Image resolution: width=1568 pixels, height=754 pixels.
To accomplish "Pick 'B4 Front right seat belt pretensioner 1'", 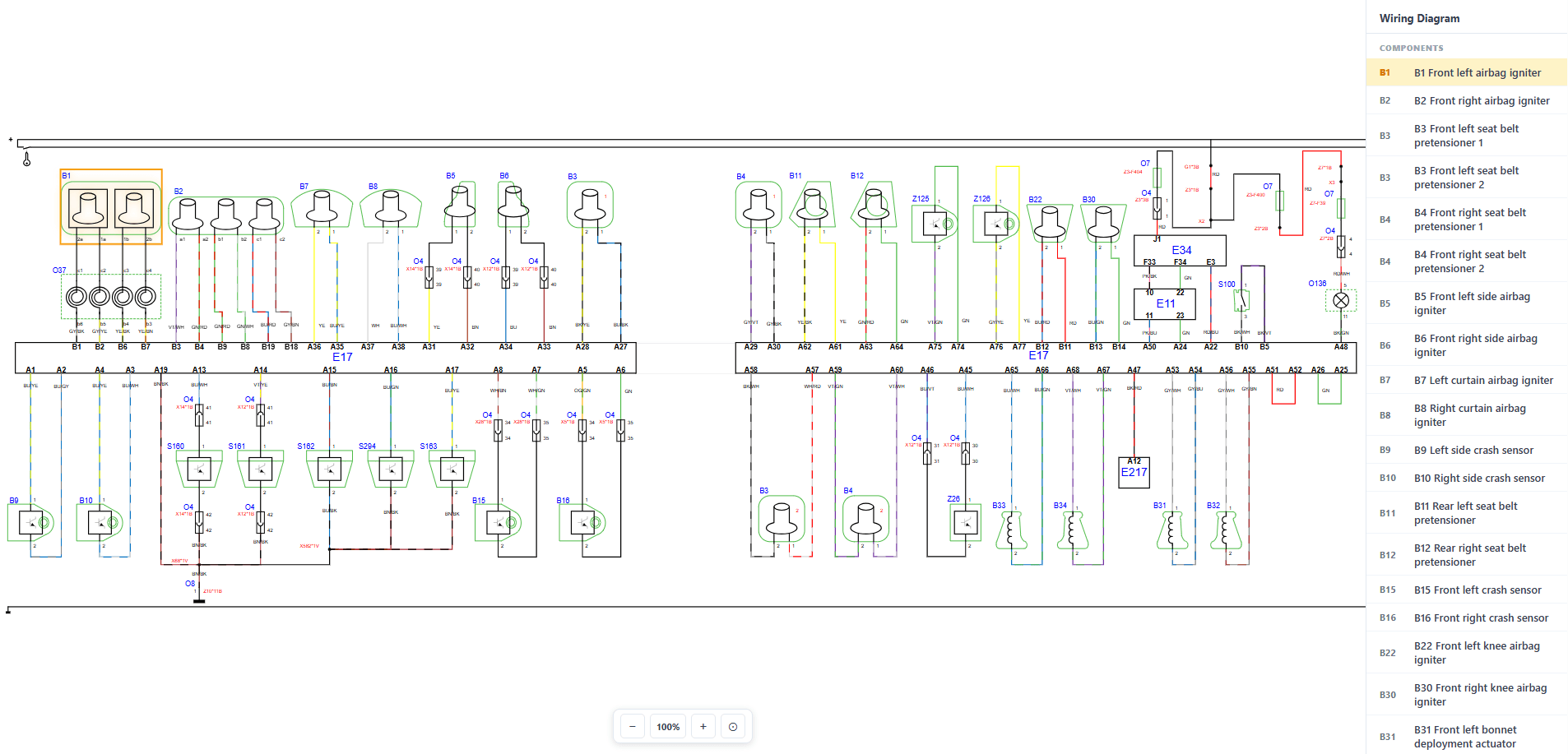I will tap(1467, 220).
